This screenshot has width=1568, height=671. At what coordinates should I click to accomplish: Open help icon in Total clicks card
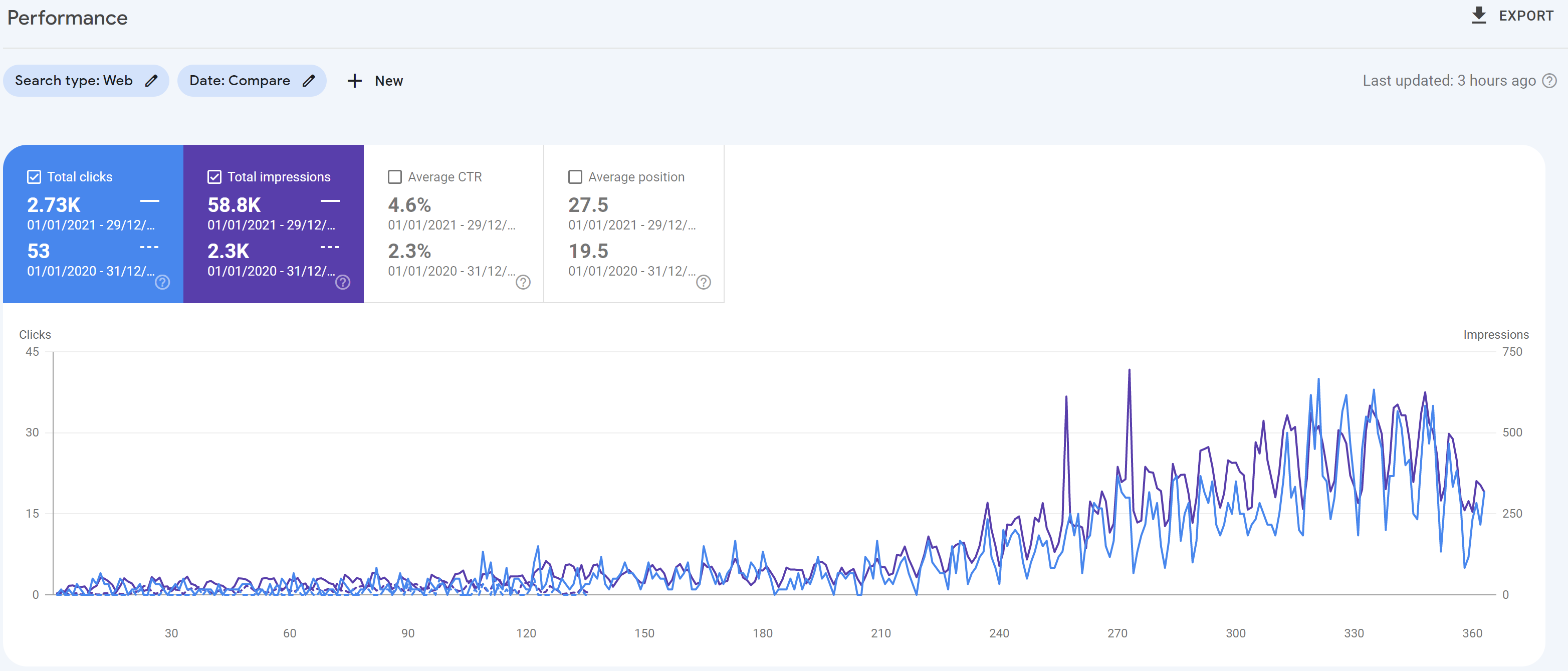162,282
